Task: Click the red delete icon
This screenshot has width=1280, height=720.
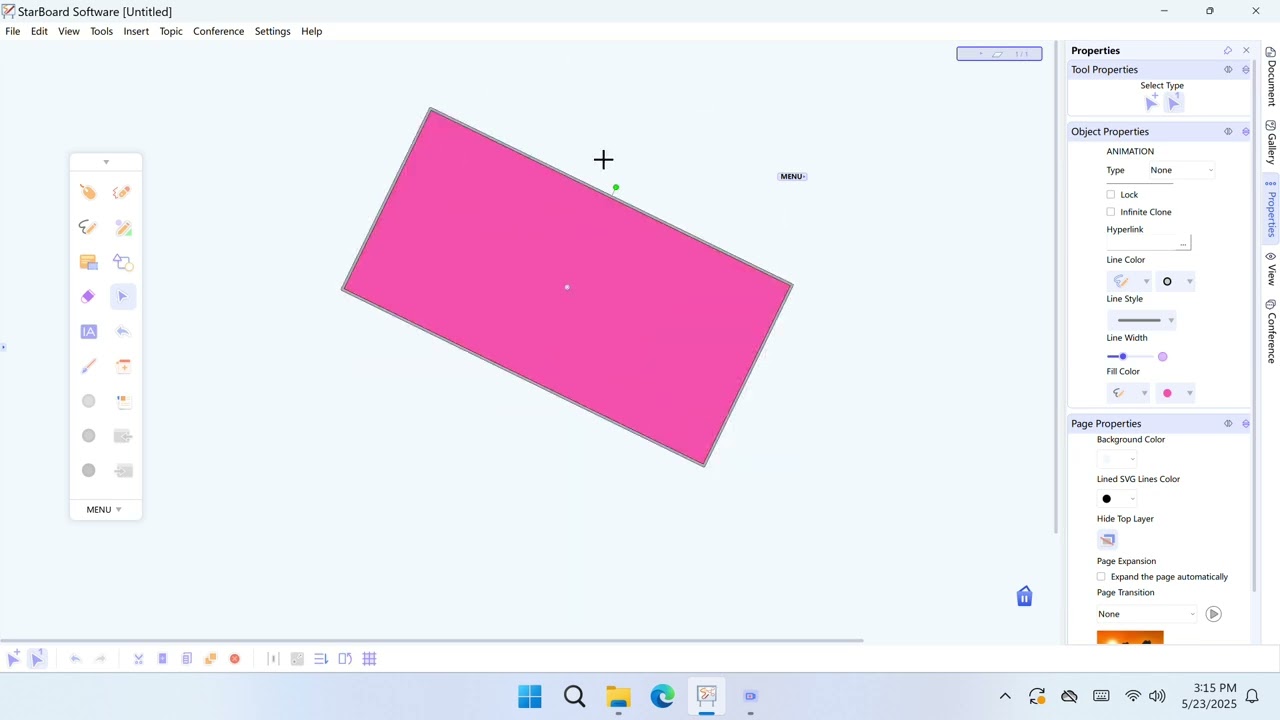Action: [x=235, y=659]
